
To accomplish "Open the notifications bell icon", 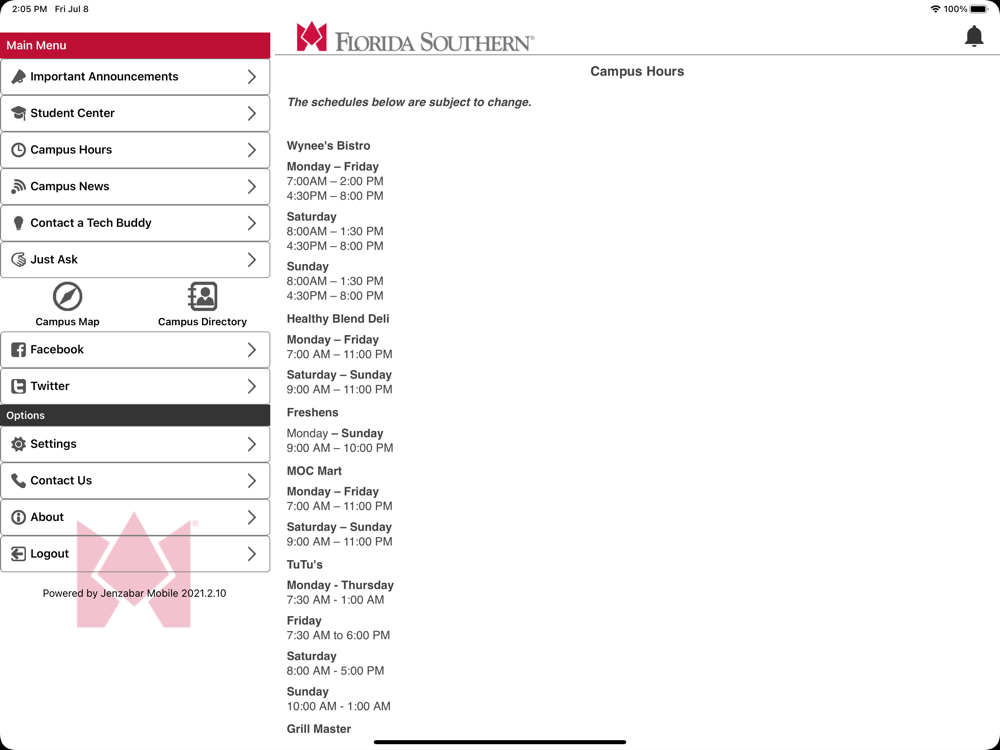I will [973, 36].
